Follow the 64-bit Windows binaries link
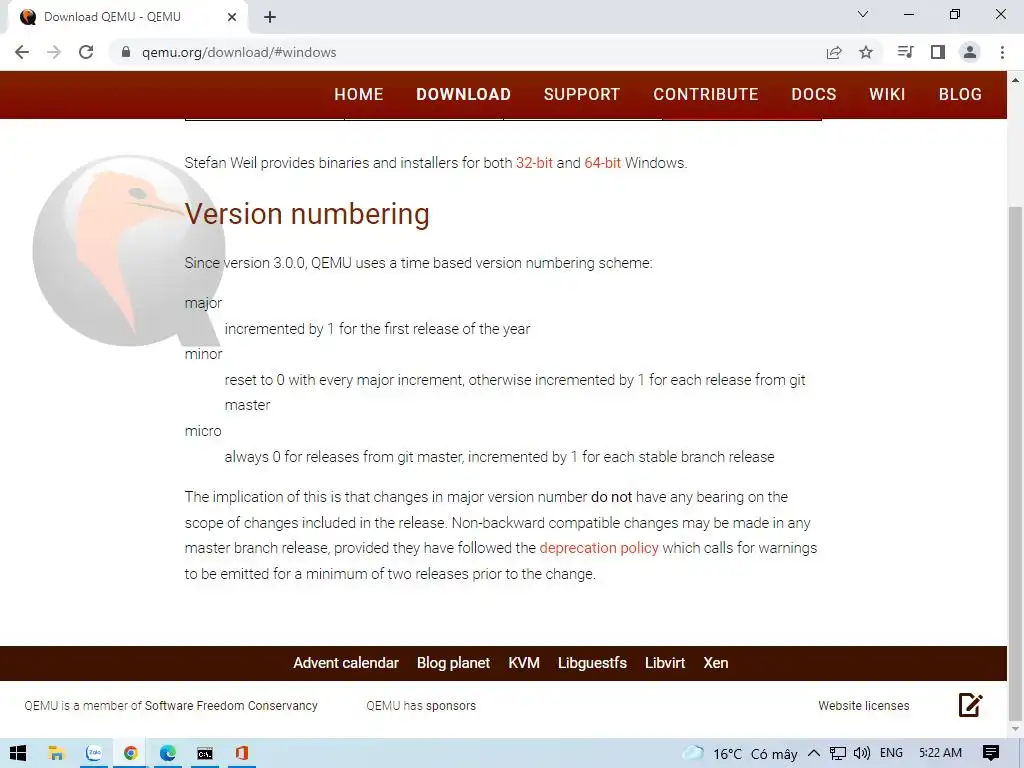Image resolution: width=1024 pixels, height=768 pixels. pos(603,163)
